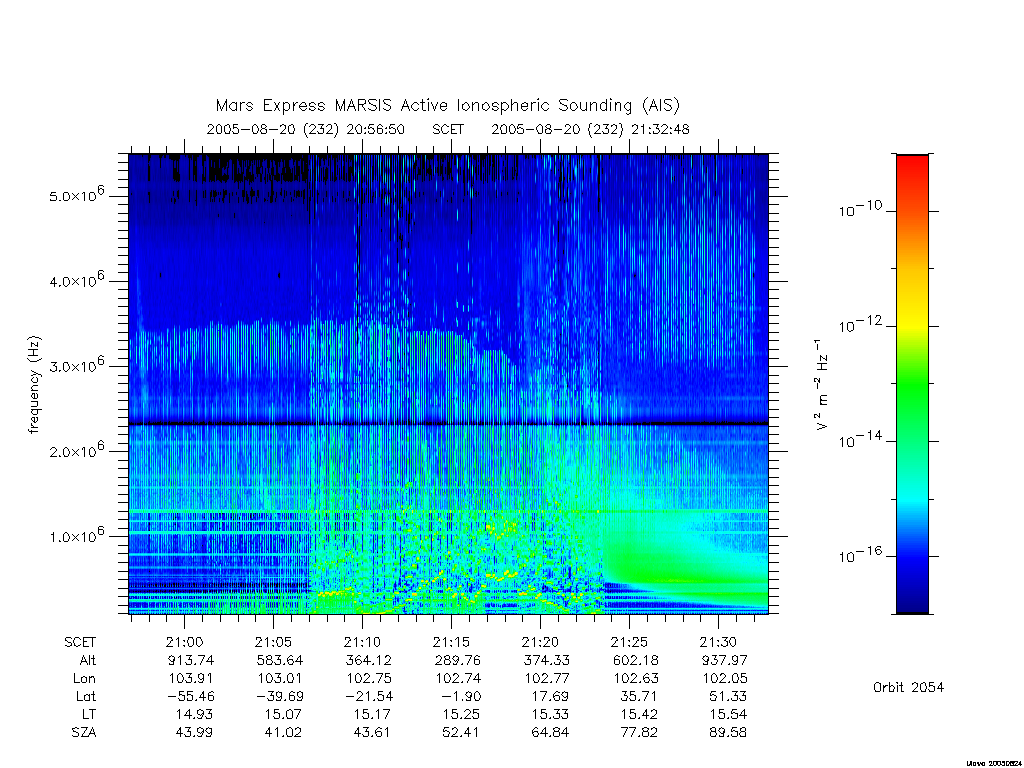Click the colorbar label 10^-10
The height and width of the screenshot is (768, 1024).
pyautogui.click(x=860, y=208)
